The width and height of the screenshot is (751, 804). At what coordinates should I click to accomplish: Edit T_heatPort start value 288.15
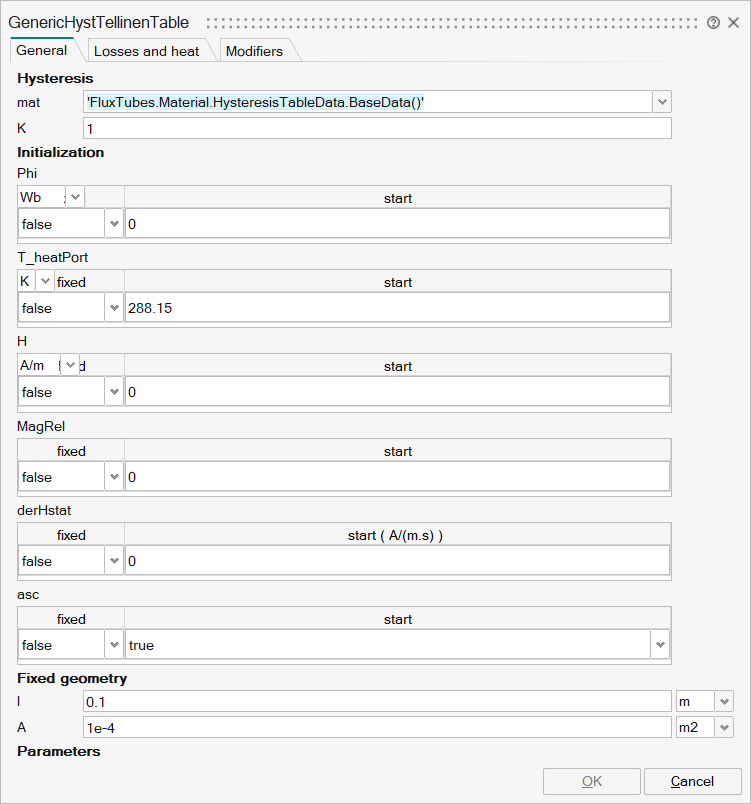(397, 309)
